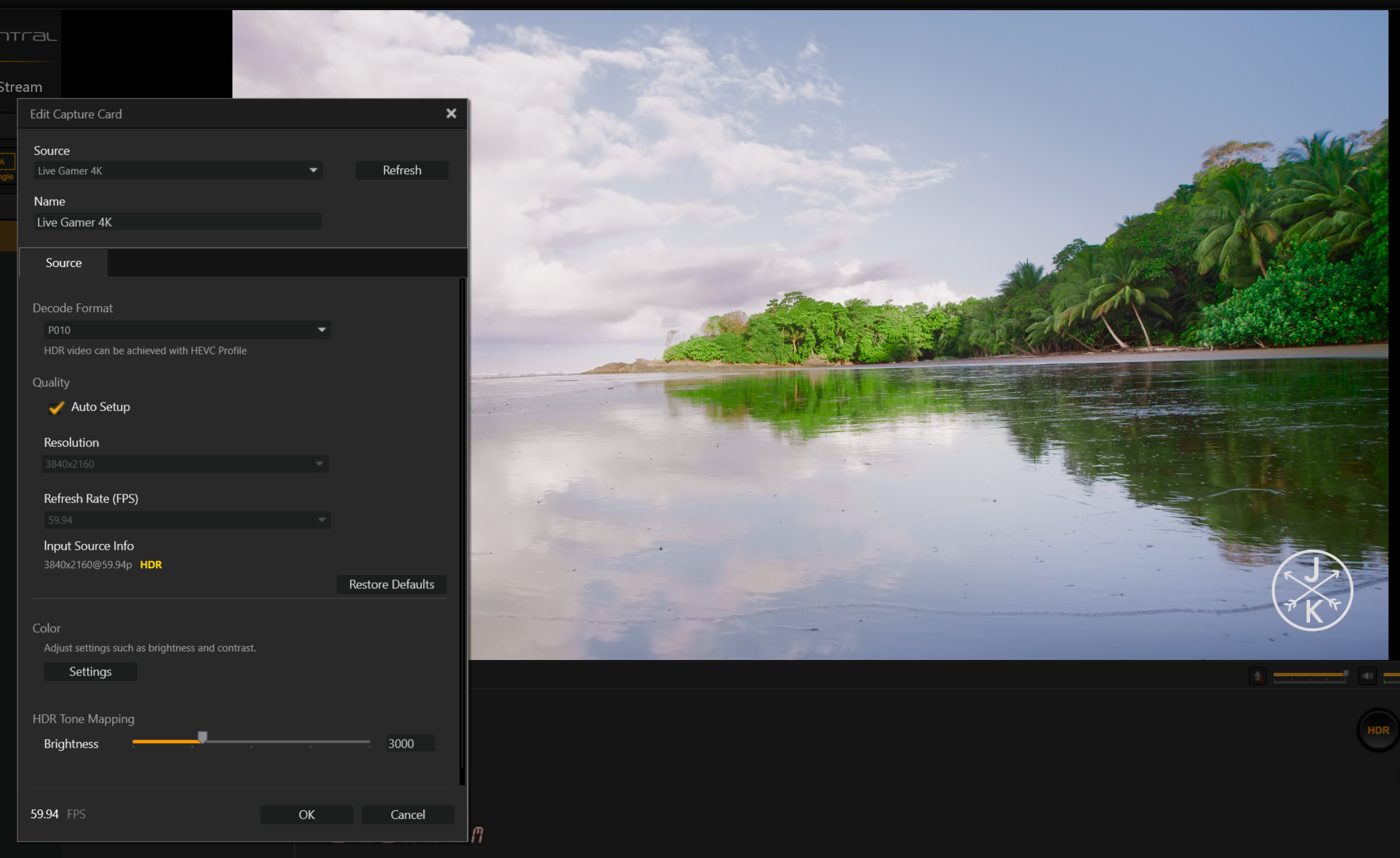Close the Edit Capture Card dialog
This screenshot has width=1400, height=858.
click(451, 113)
